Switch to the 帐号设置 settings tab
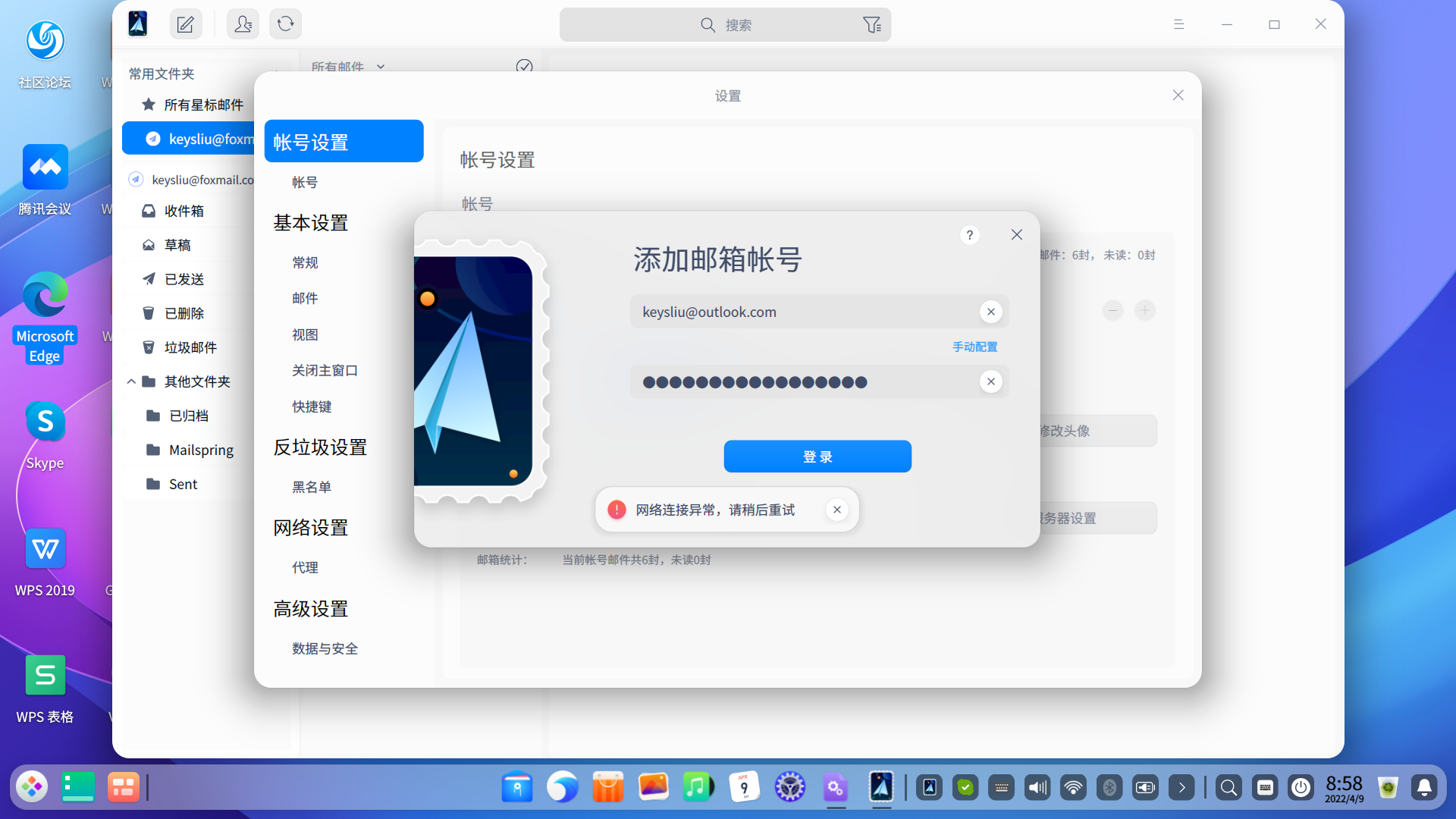Viewport: 1456px width, 819px height. [x=344, y=140]
